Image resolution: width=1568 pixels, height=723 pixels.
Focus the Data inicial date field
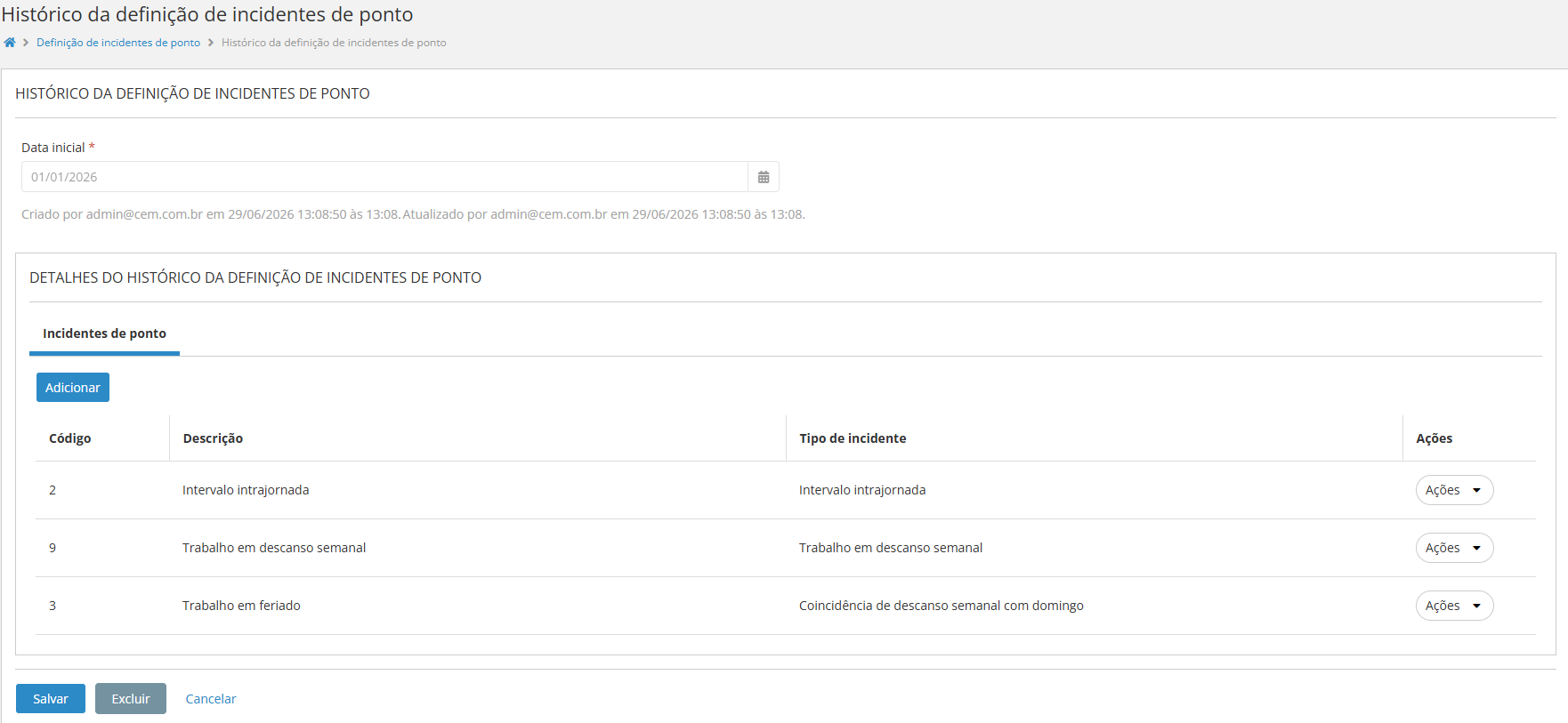(384, 177)
